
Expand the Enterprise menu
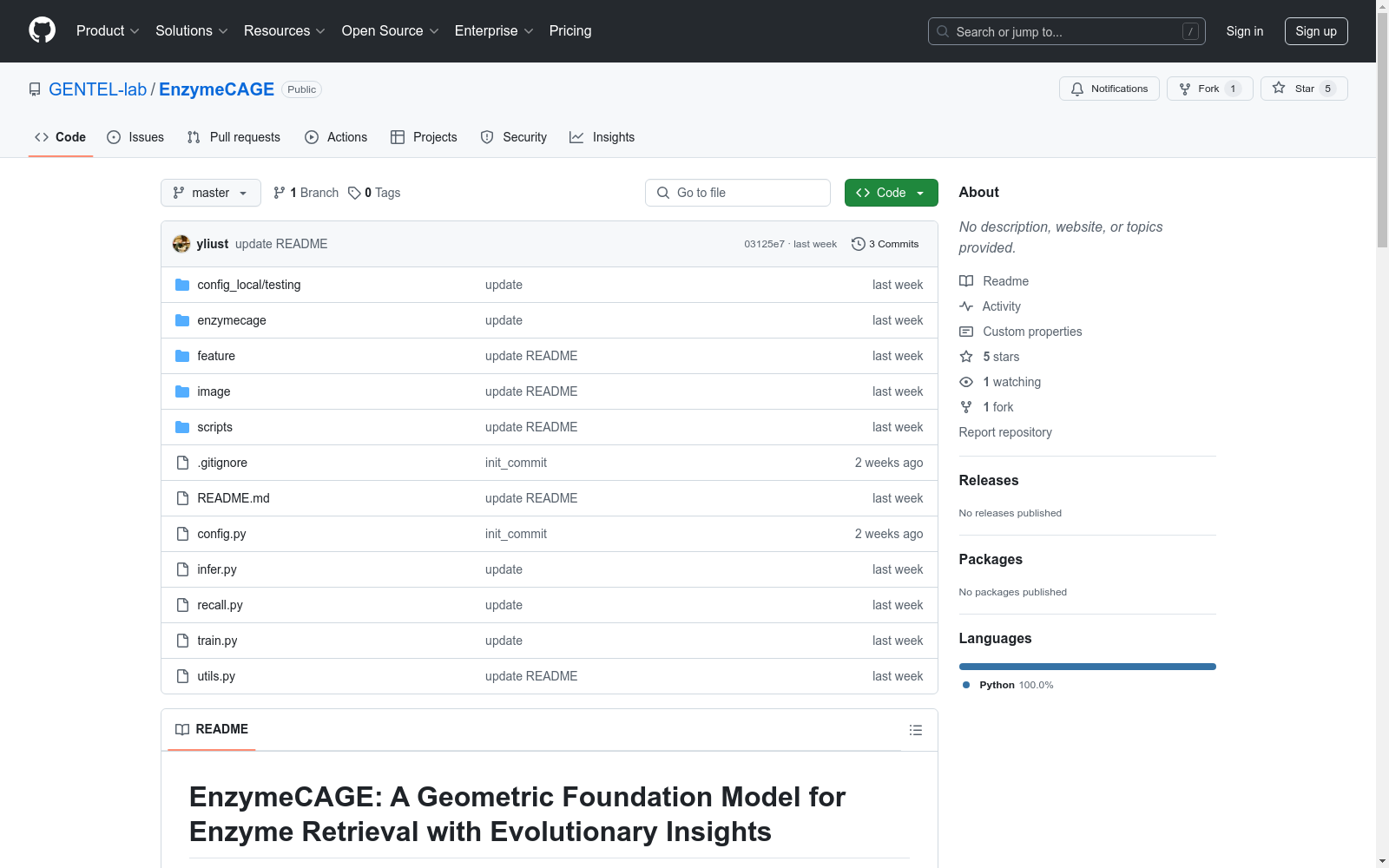(x=495, y=31)
